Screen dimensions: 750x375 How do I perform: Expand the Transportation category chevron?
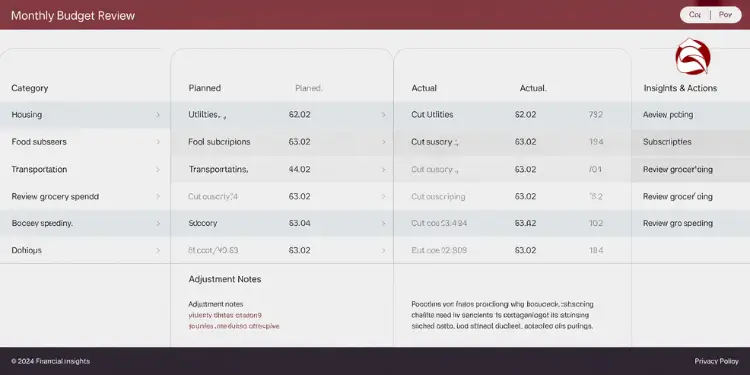158,169
